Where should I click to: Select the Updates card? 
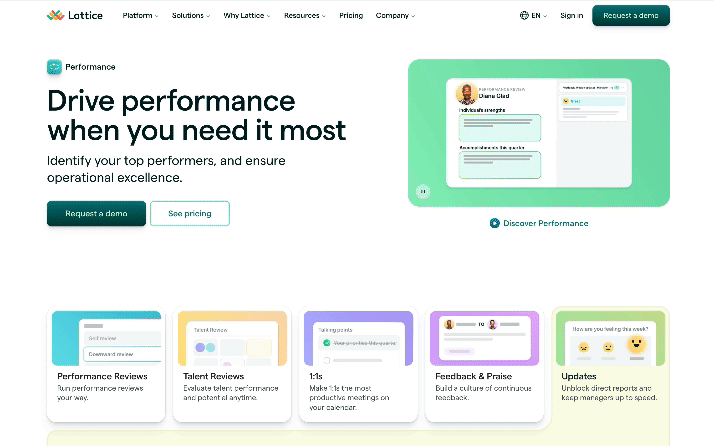(x=610, y=364)
